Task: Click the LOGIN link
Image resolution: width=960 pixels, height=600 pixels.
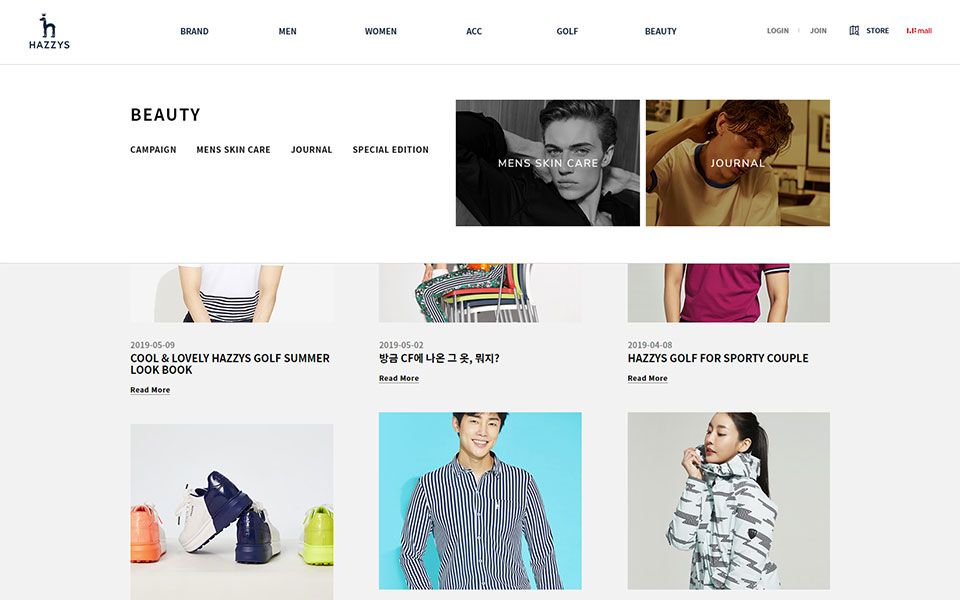Action: coord(778,31)
